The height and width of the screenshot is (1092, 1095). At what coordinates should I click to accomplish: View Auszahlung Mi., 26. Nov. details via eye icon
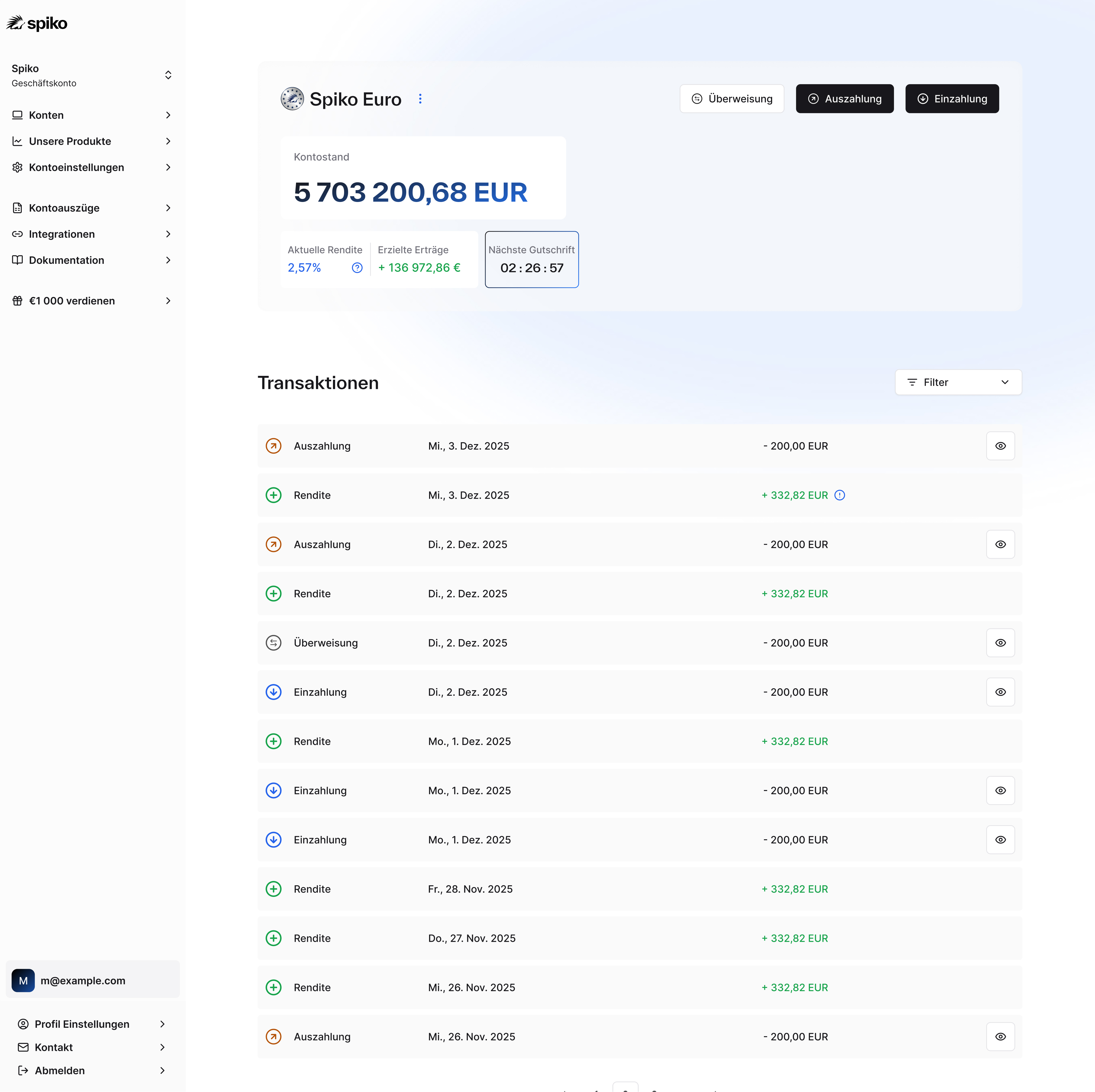pos(1000,1037)
